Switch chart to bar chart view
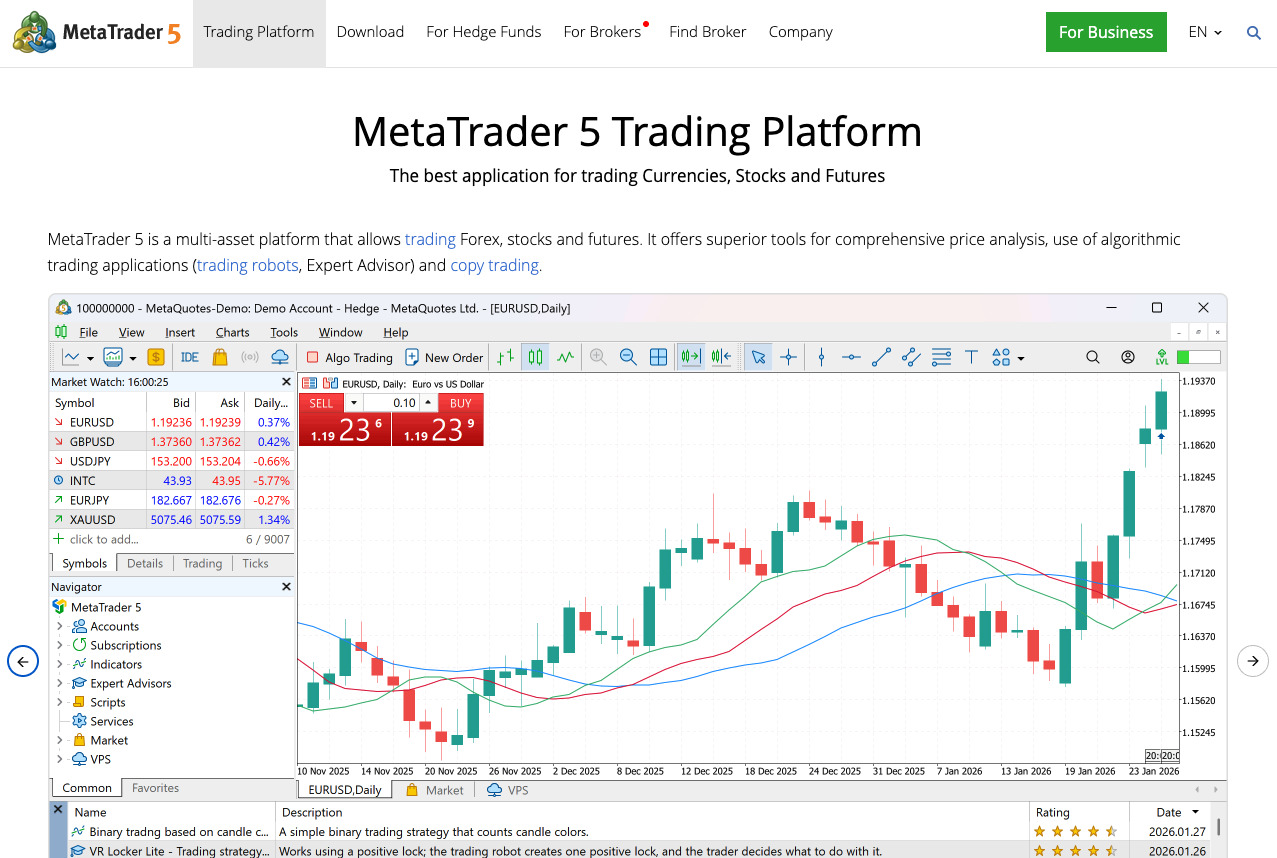The height and width of the screenshot is (858, 1277). pos(507,357)
